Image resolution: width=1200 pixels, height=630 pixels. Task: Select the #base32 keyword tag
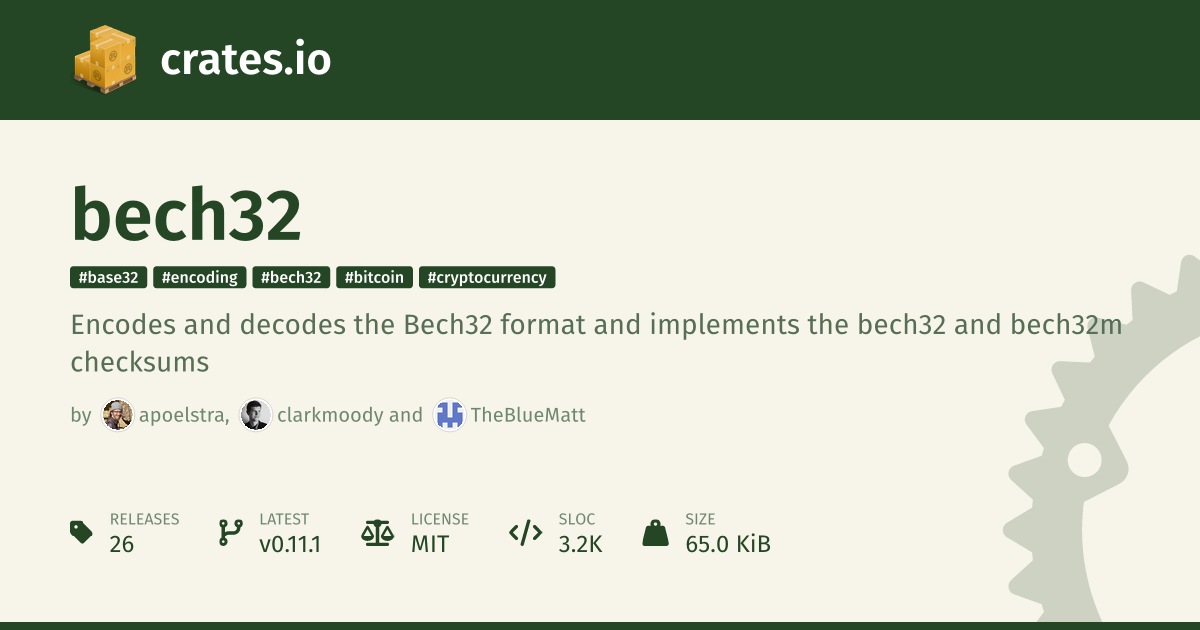[109, 277]
